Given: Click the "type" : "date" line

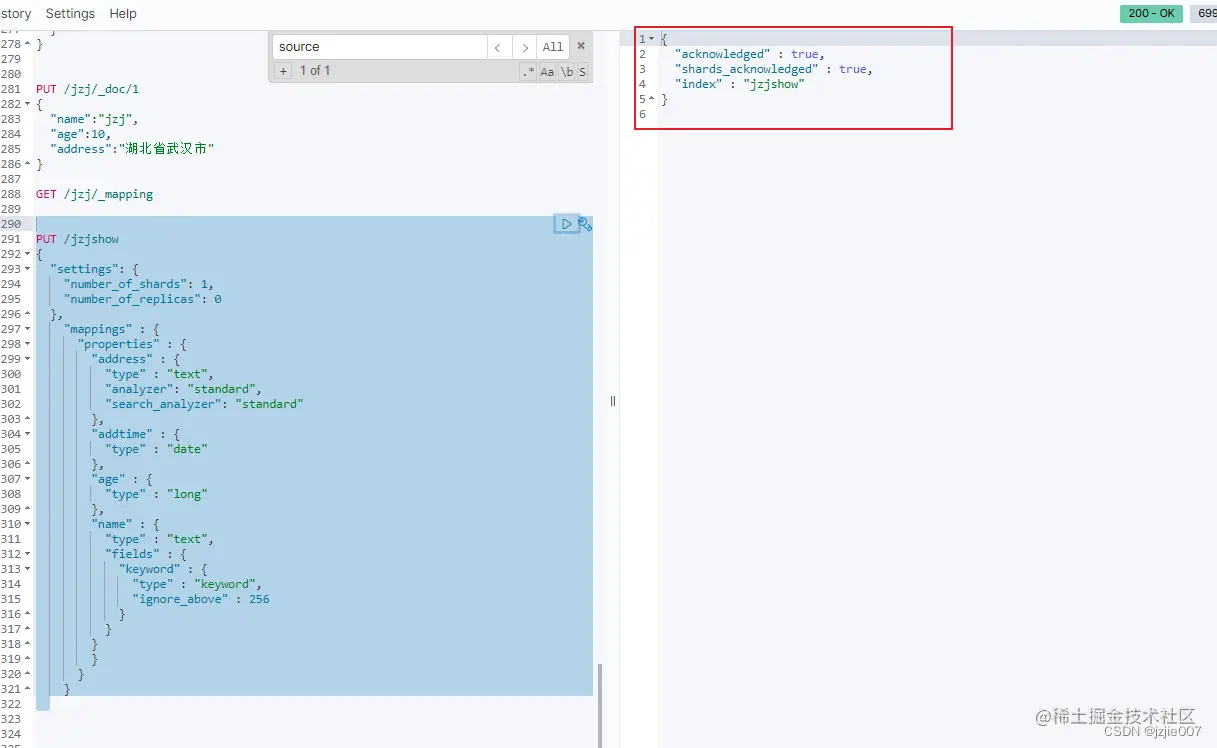Looking at the screenshot, I should (x=156, y=449).
